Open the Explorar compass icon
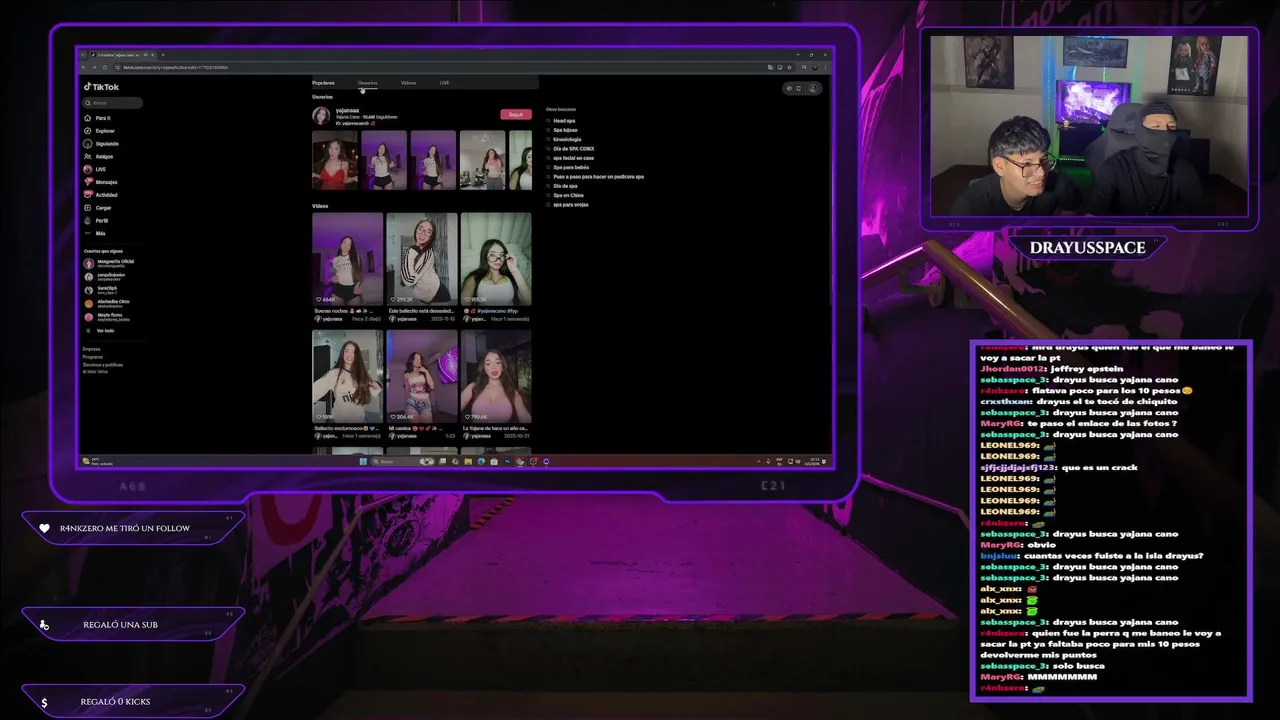 88,131
